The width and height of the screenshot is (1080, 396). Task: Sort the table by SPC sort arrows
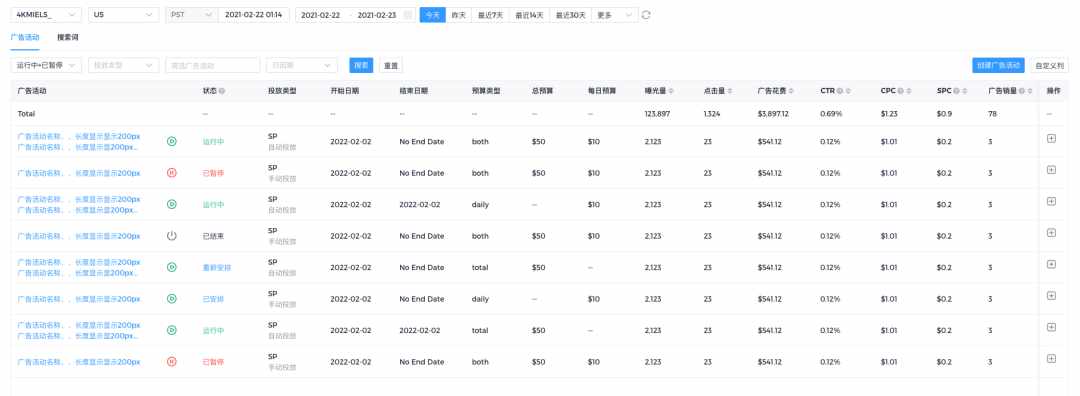point(964,91)
